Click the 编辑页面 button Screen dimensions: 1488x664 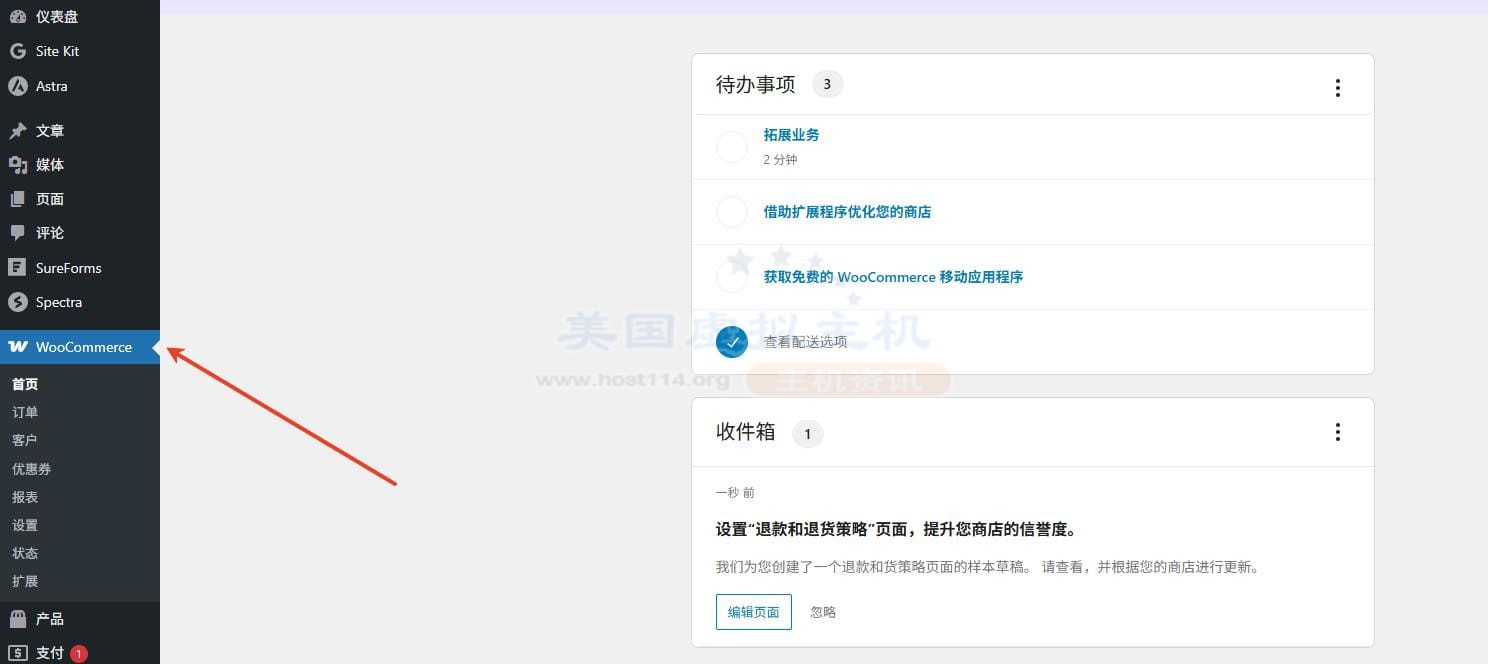[753, 611]
